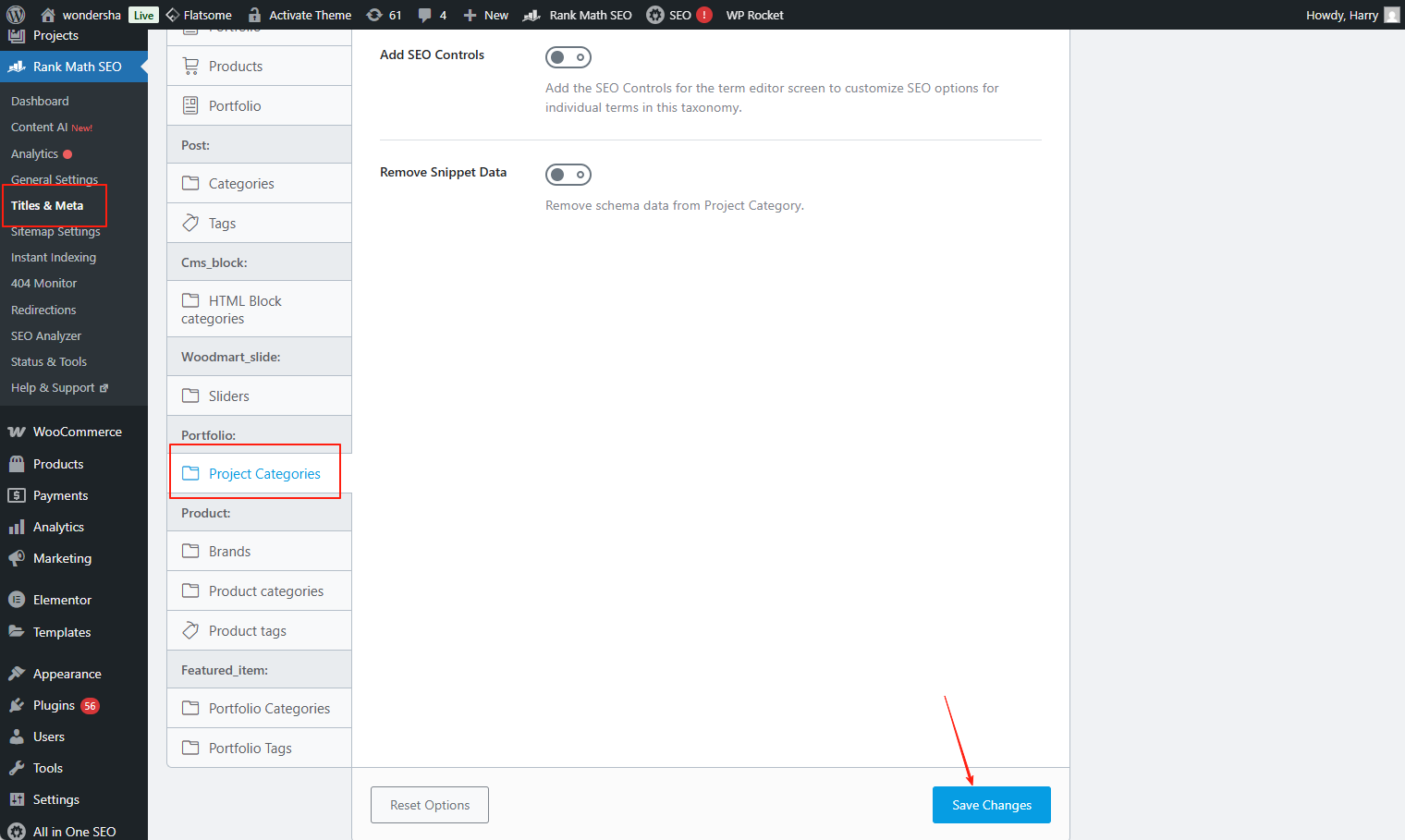Open General Settings submenu item
This screenshot has height=840, width=1405.
55,179
